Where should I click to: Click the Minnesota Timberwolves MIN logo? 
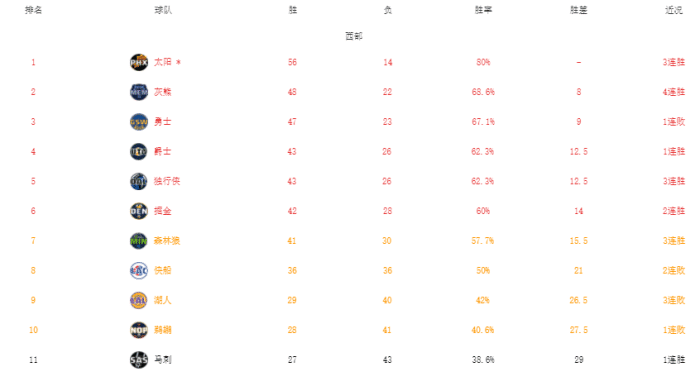tap(139, 241)
